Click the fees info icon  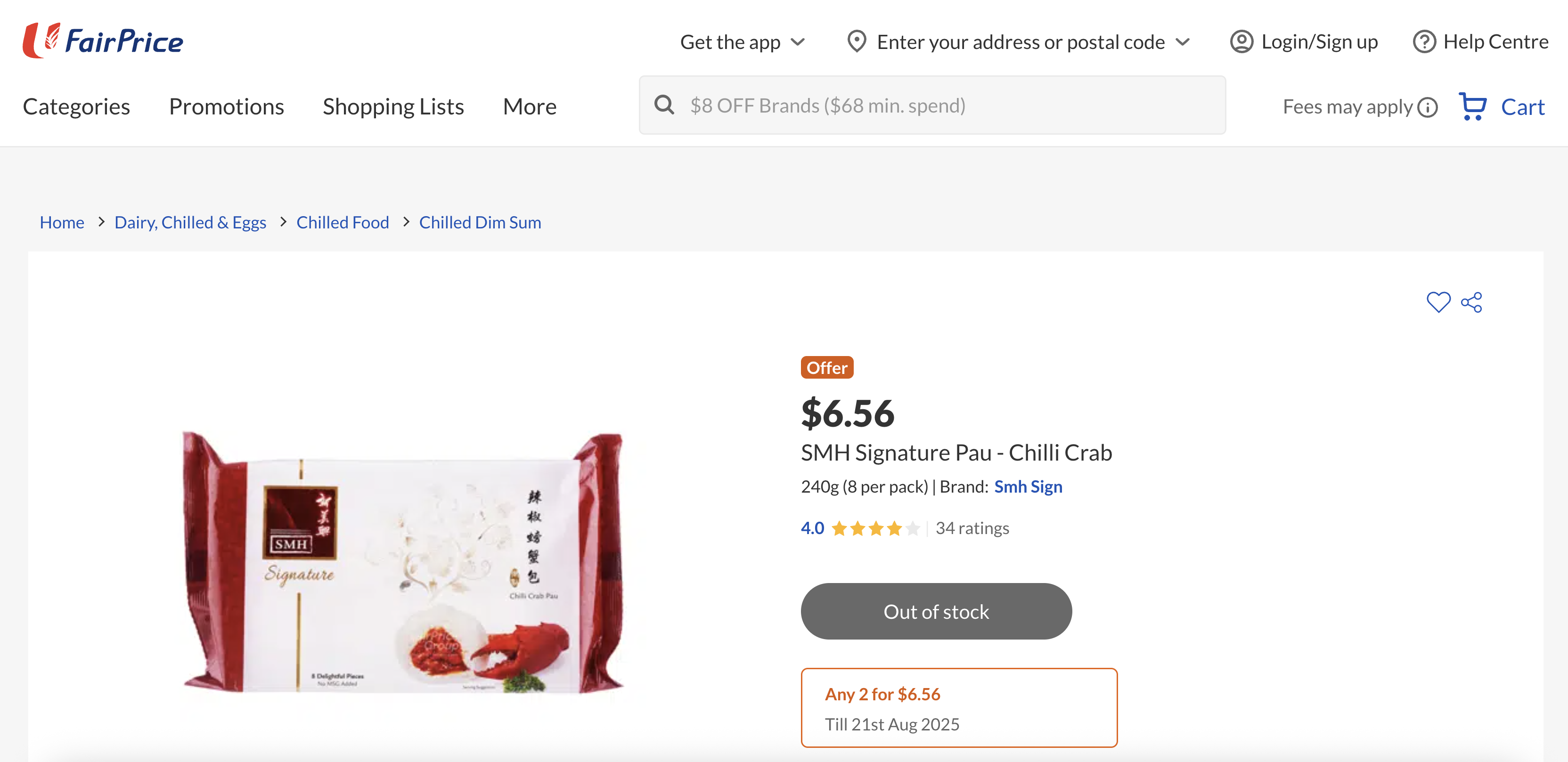coord(1428,107)
